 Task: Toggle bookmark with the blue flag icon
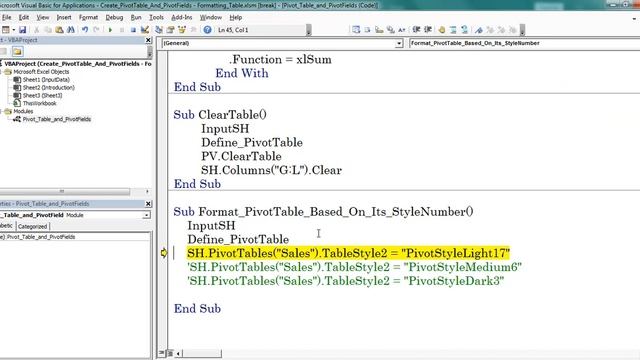click(x=479, y=30)
